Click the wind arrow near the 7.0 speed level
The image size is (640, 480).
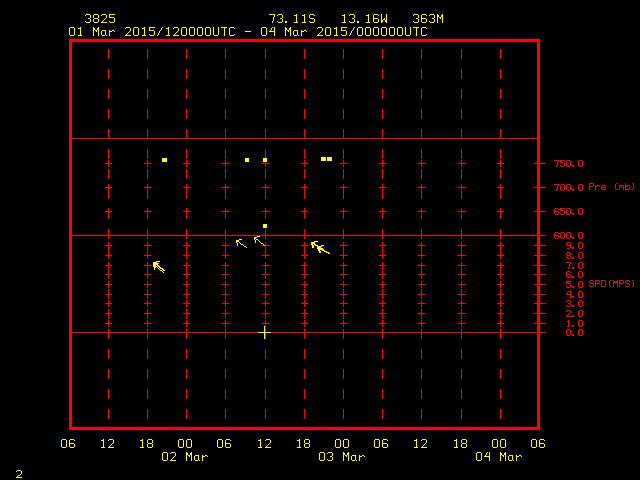159,267
